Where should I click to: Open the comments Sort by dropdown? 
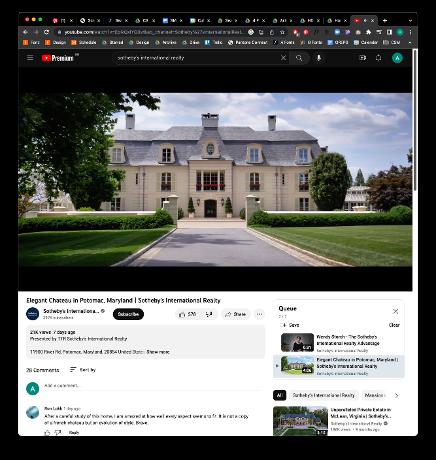coord(83,370)
